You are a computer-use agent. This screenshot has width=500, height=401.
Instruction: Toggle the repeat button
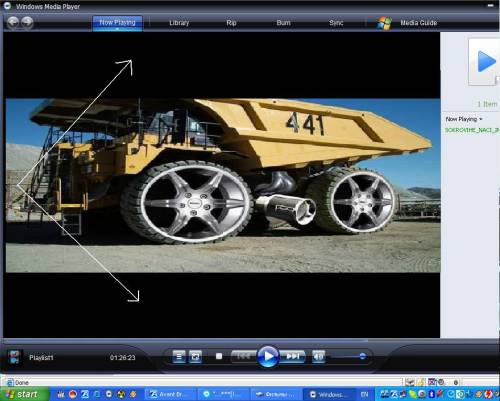coord(195,357)
